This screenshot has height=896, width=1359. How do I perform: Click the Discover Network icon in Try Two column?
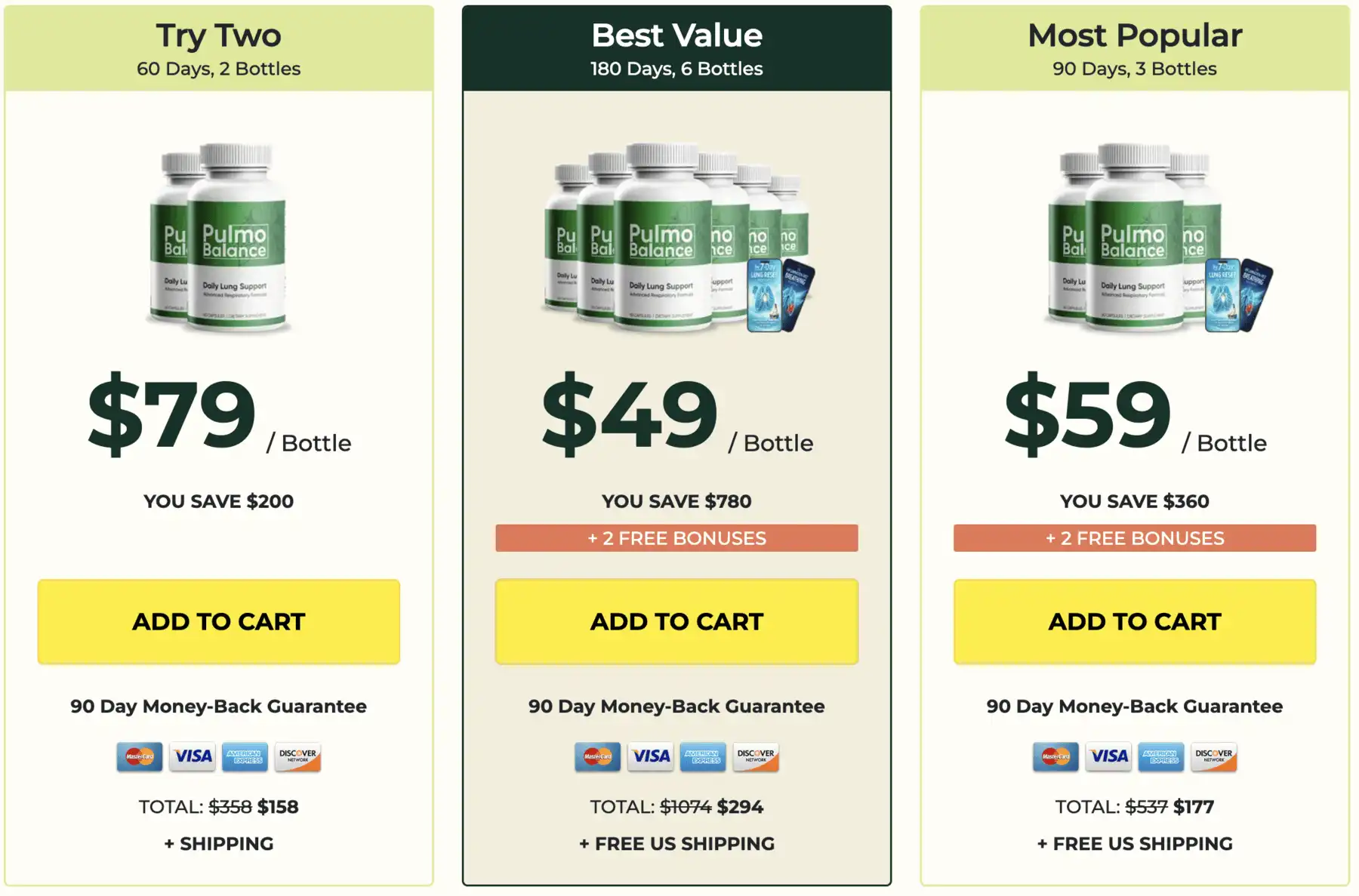tap(299, 757)
